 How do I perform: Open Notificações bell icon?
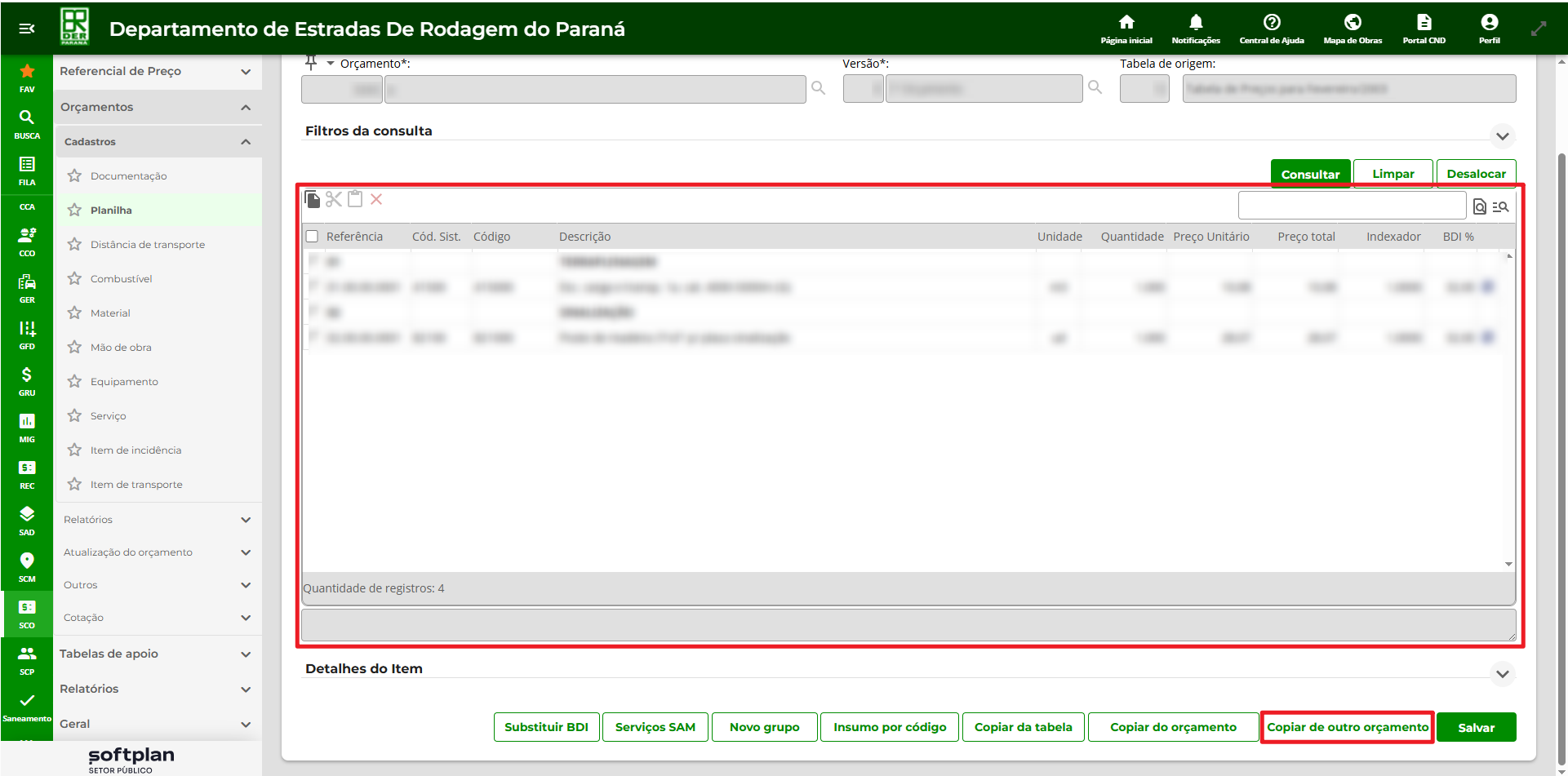pos(1195,23)
